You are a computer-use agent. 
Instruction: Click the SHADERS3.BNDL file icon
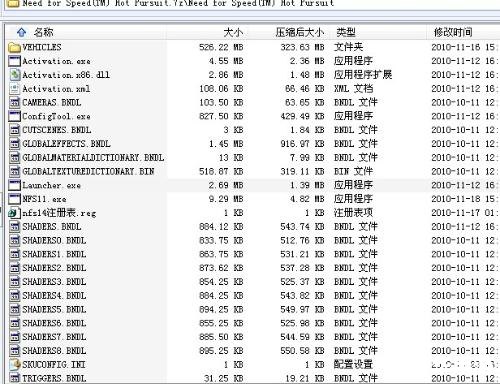tap(14, 282)
